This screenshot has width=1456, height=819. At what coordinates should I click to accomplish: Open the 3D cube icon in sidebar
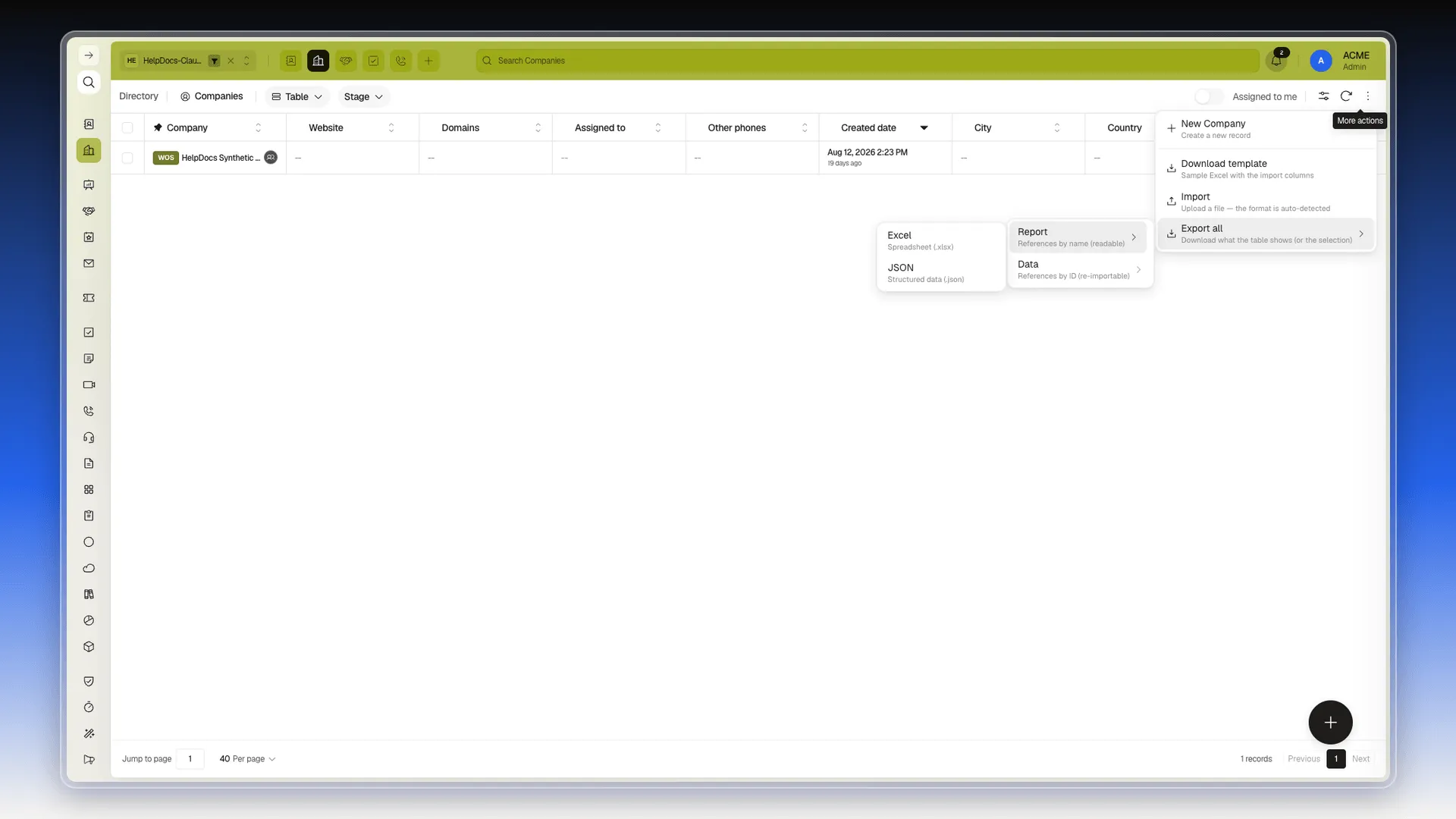click(89, 647)
